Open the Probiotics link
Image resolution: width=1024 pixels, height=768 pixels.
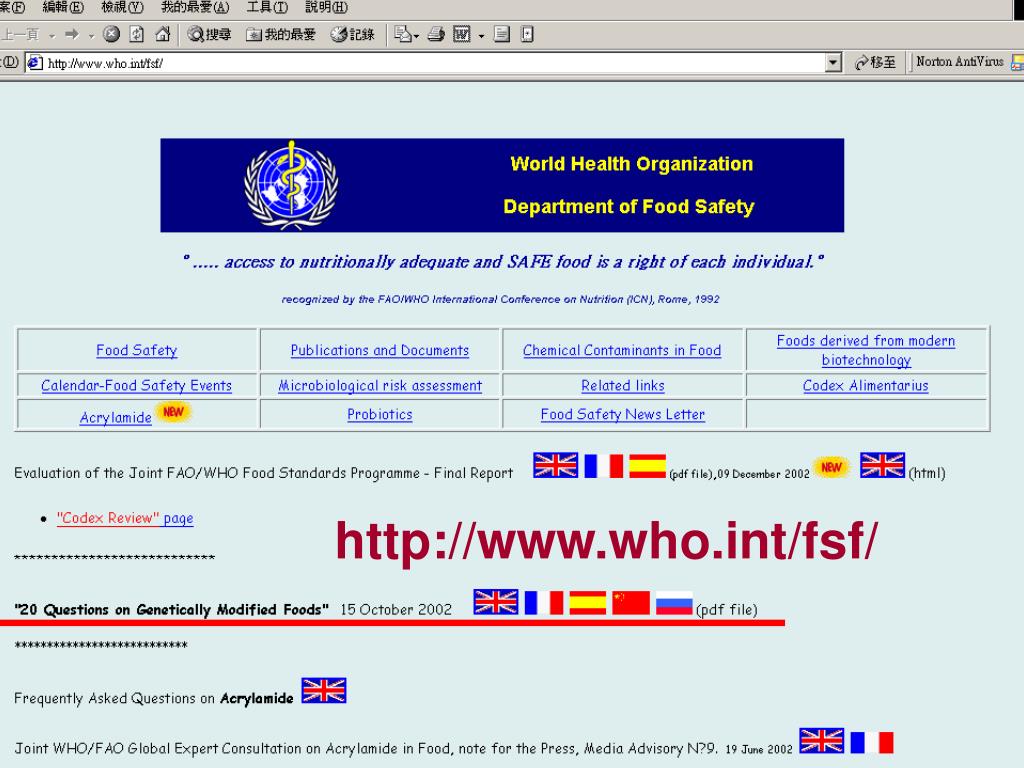point(380,414)
